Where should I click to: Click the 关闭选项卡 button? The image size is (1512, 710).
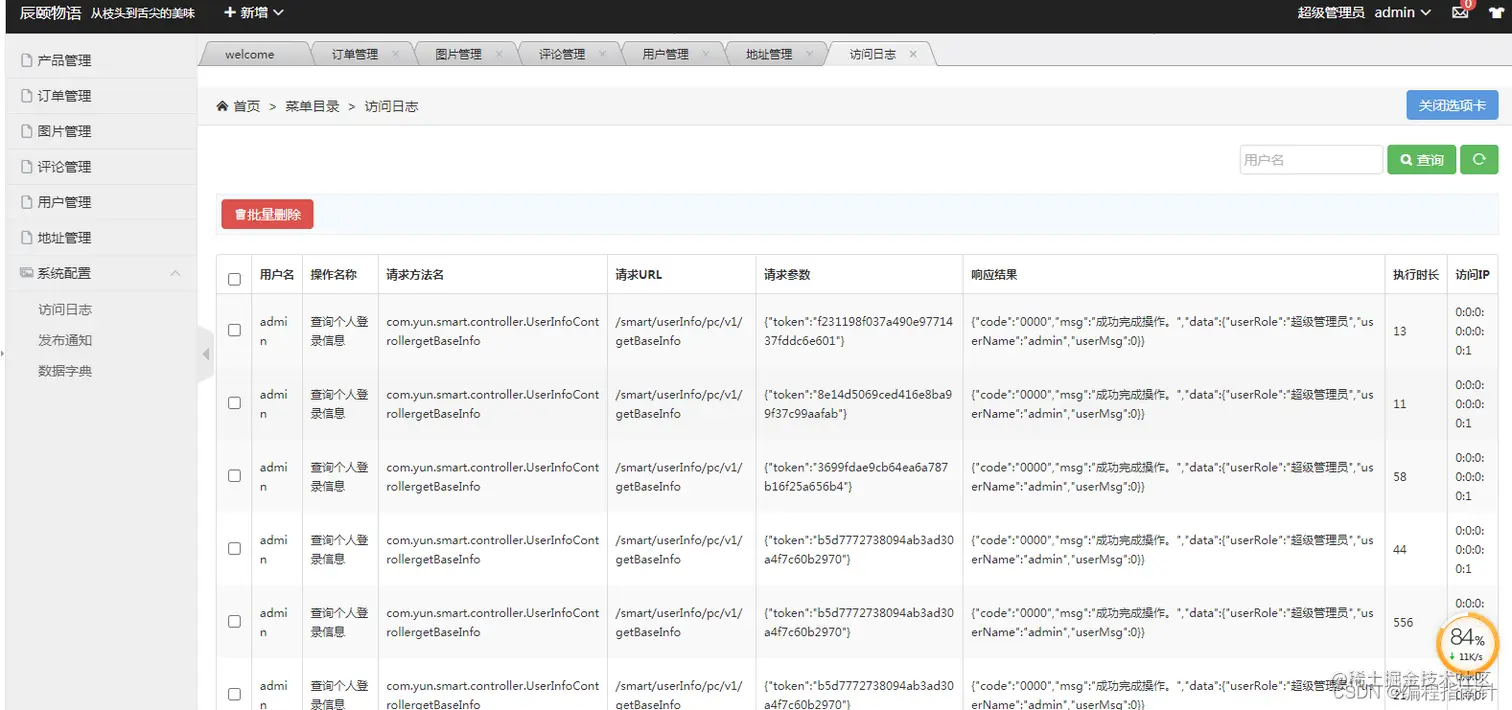1452,105
